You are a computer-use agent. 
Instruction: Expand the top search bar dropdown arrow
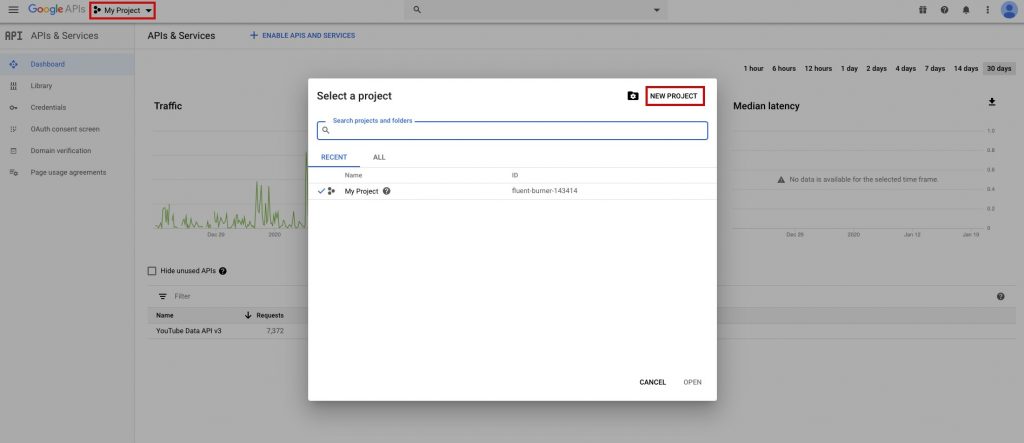657,10
